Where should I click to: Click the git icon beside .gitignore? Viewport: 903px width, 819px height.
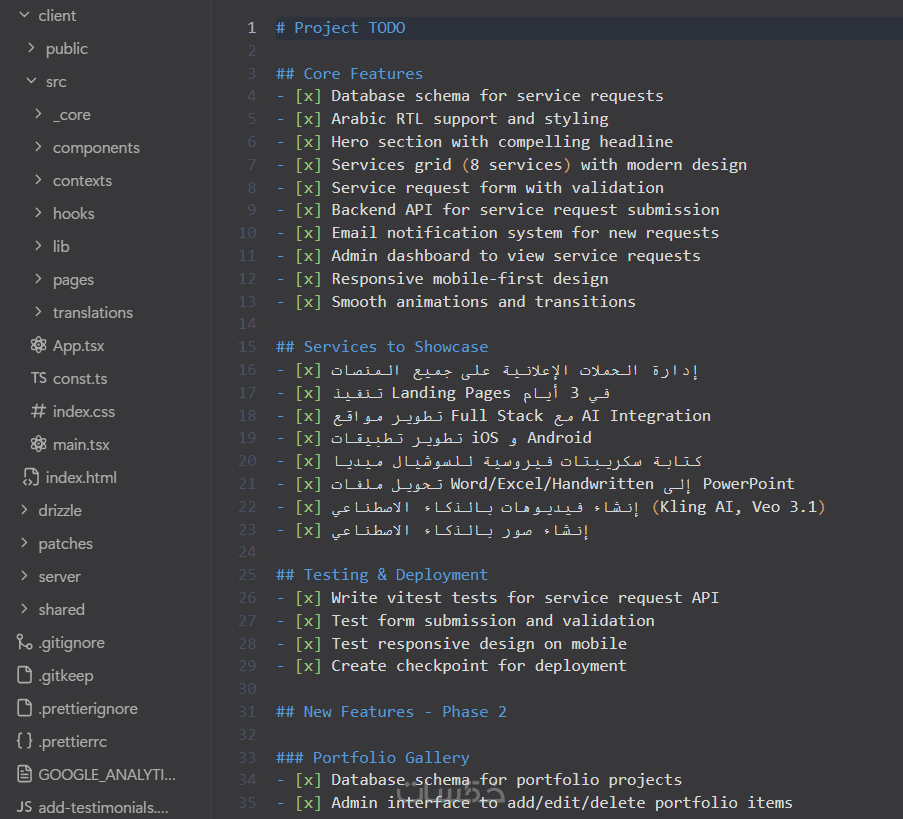24,643
